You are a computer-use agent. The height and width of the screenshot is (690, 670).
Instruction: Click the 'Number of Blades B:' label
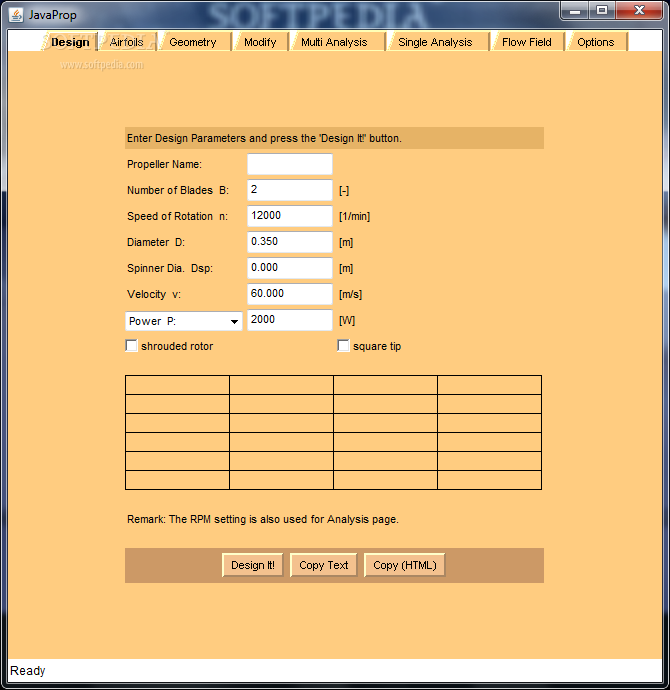tap(178, 190)
